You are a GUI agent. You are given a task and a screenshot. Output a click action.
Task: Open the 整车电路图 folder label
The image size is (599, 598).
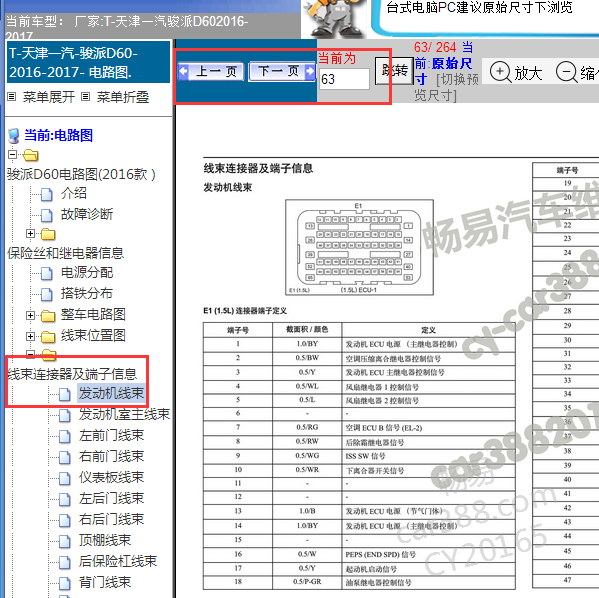pyautogui.click(x=93, y=314)
